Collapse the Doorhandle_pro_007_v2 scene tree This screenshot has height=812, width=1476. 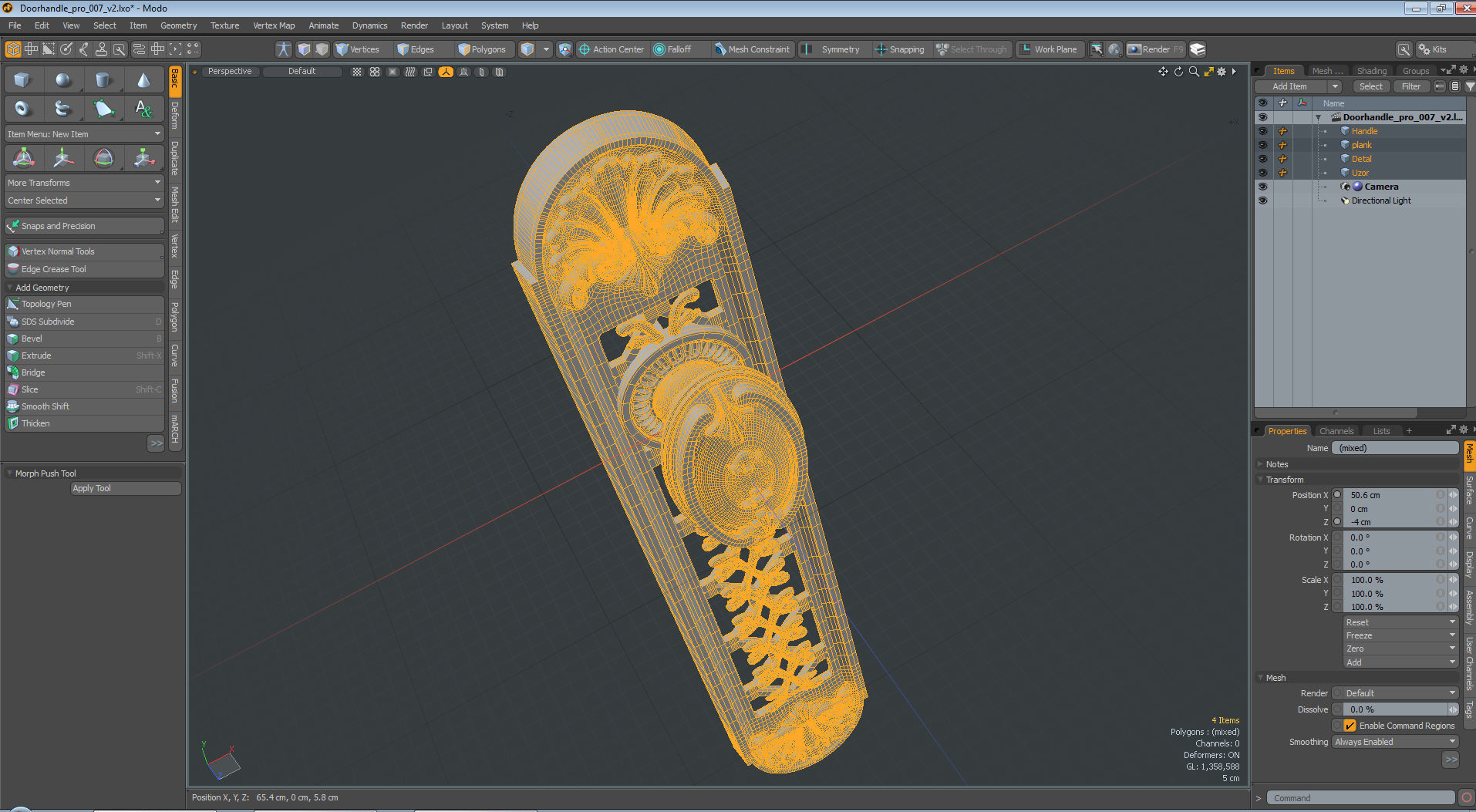tap(1319, 118)
